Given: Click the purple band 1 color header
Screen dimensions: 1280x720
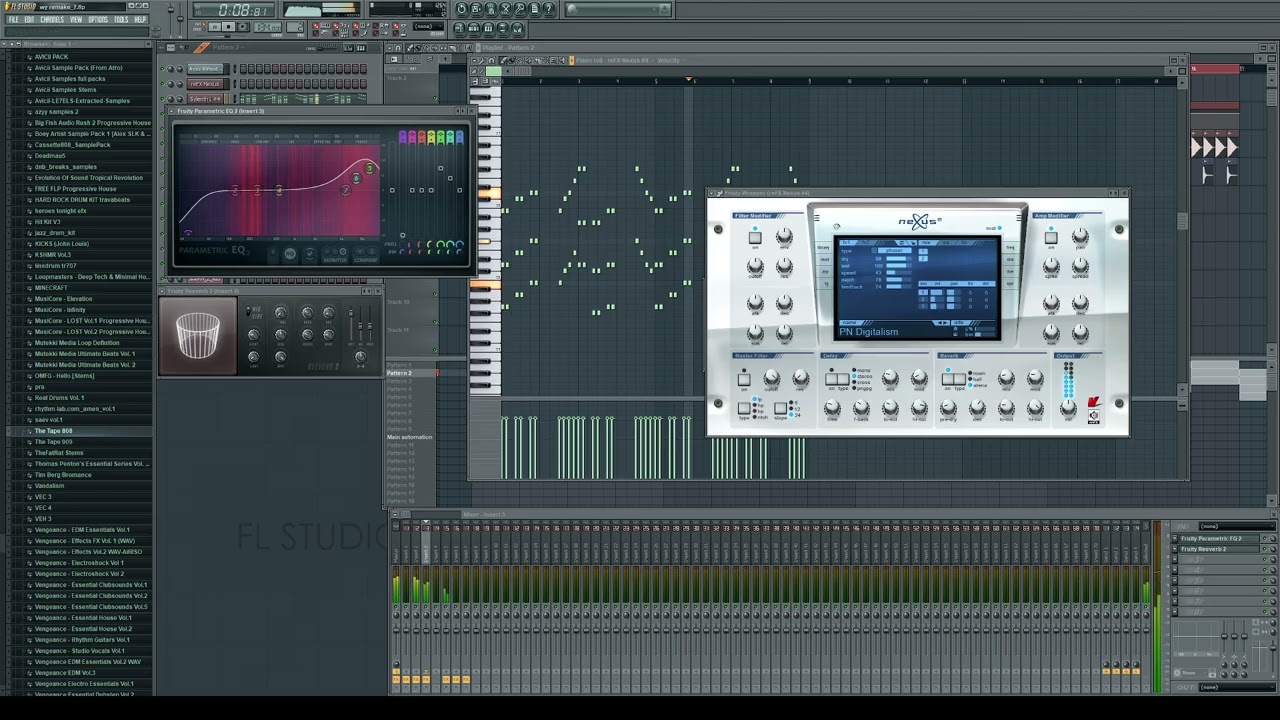Looking at the screenshot, I should [x=403, y=137].
